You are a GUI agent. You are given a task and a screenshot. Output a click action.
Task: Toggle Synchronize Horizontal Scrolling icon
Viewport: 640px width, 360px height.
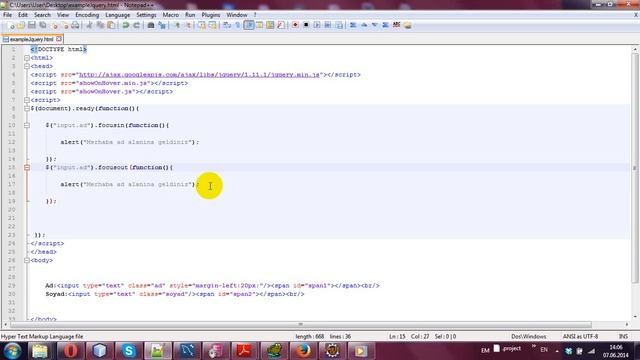(212, 25)
